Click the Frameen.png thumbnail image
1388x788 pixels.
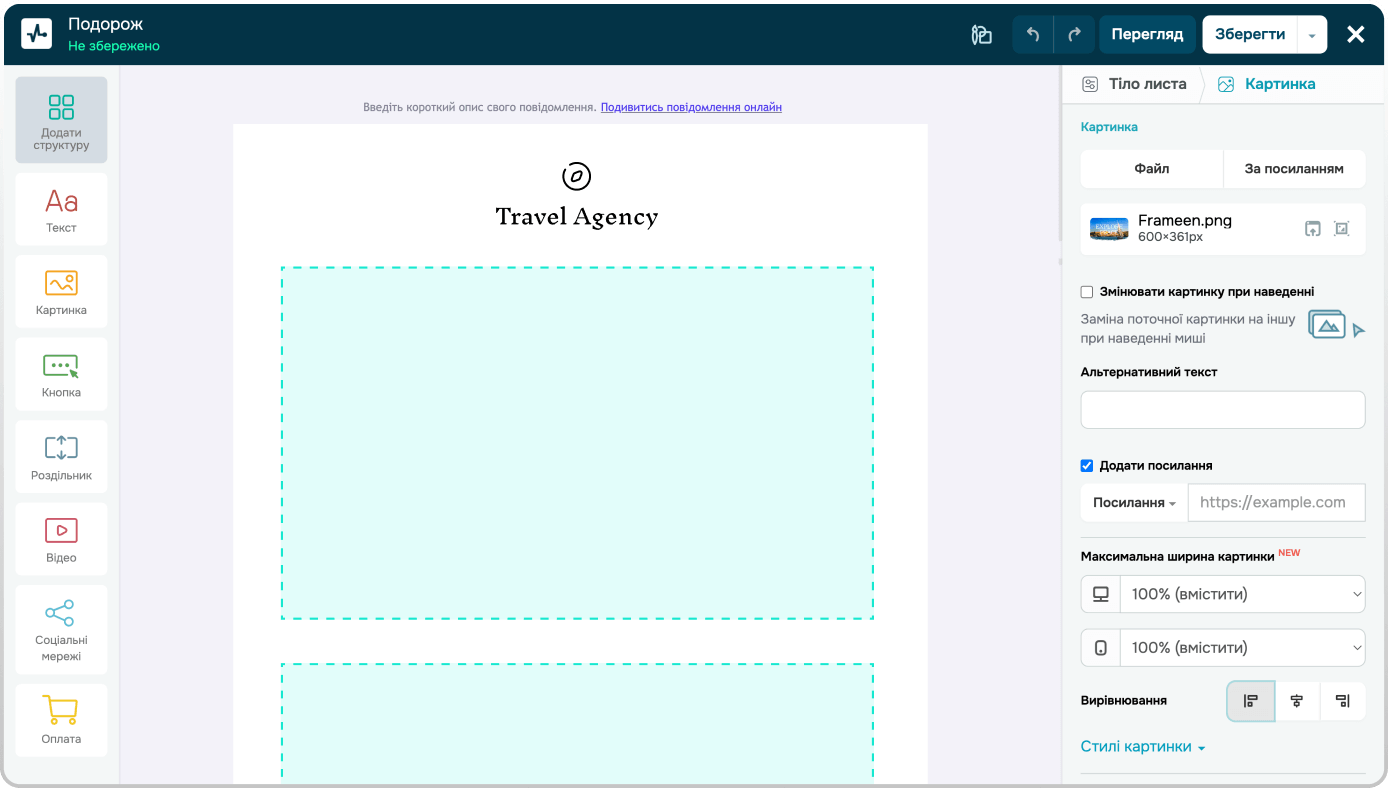(1109, 229)
